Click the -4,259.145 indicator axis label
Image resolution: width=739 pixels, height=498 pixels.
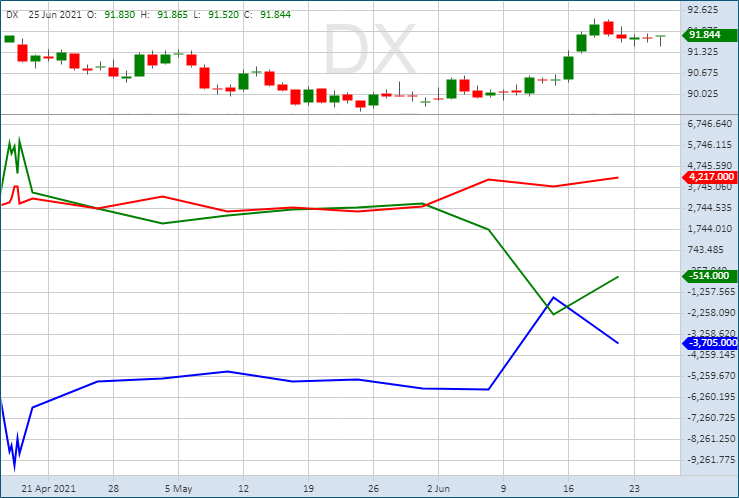click(x=710, y=355)
